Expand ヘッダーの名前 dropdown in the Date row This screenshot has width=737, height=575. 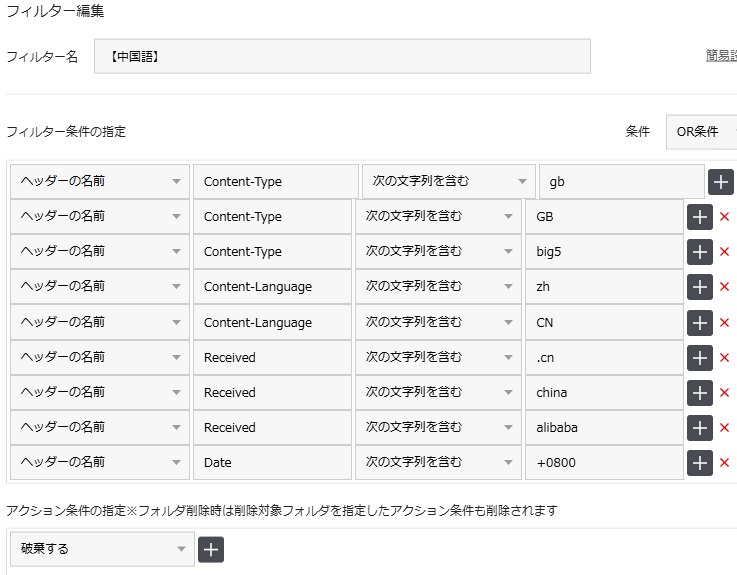[x=100, y=463]
